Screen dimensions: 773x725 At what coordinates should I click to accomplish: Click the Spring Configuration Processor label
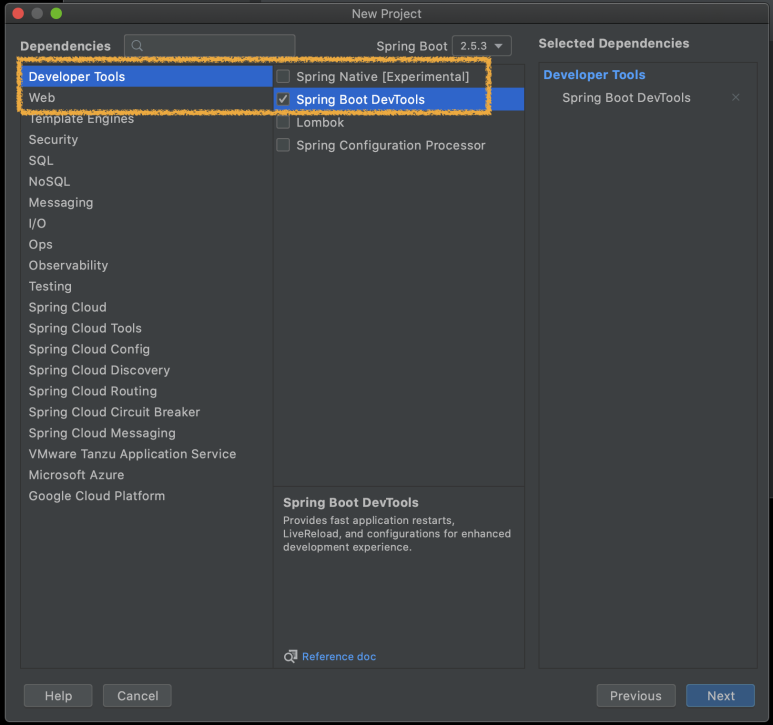point(390,145)
